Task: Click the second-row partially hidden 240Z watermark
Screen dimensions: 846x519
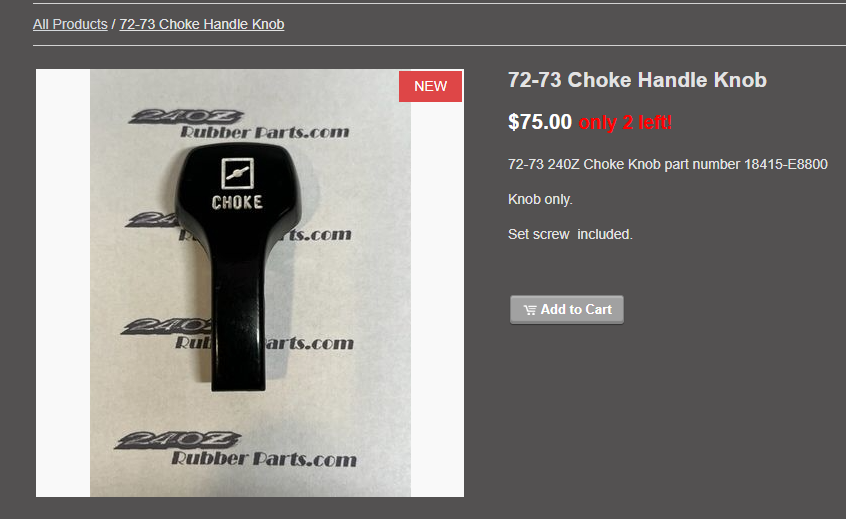Action: coord(153,220)
